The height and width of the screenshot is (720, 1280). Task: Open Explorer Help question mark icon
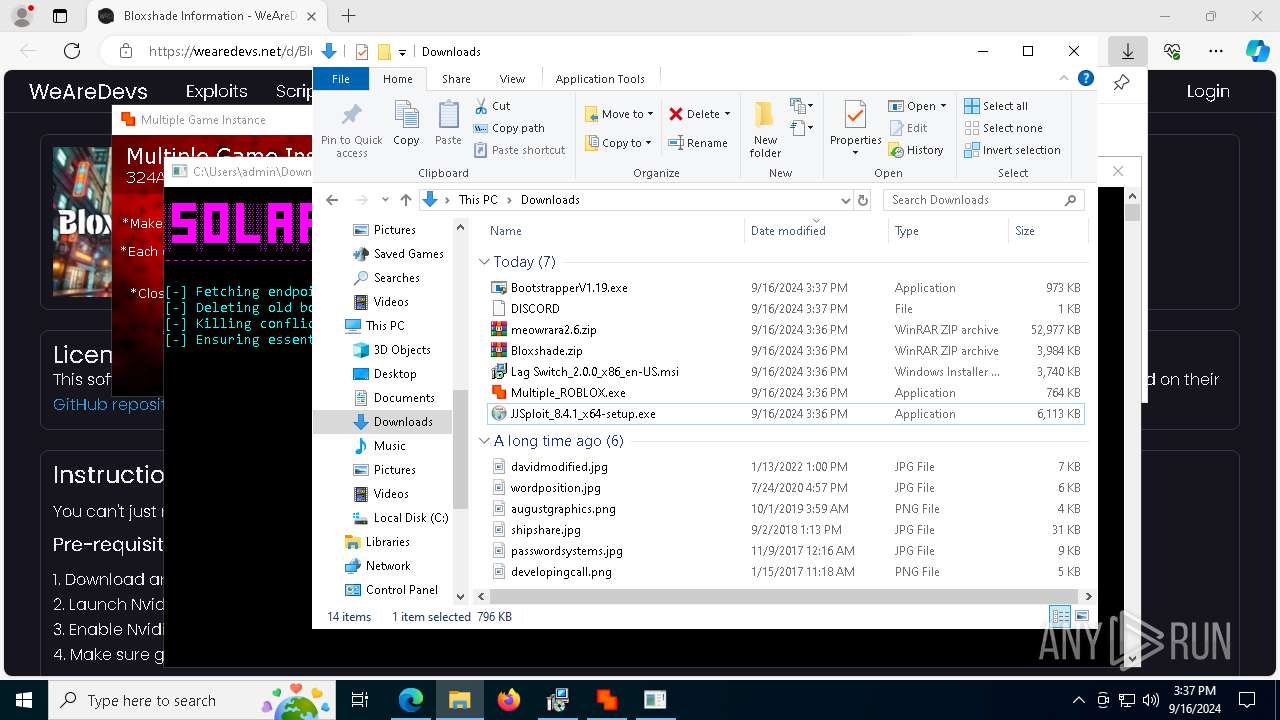coord(1086,78)
